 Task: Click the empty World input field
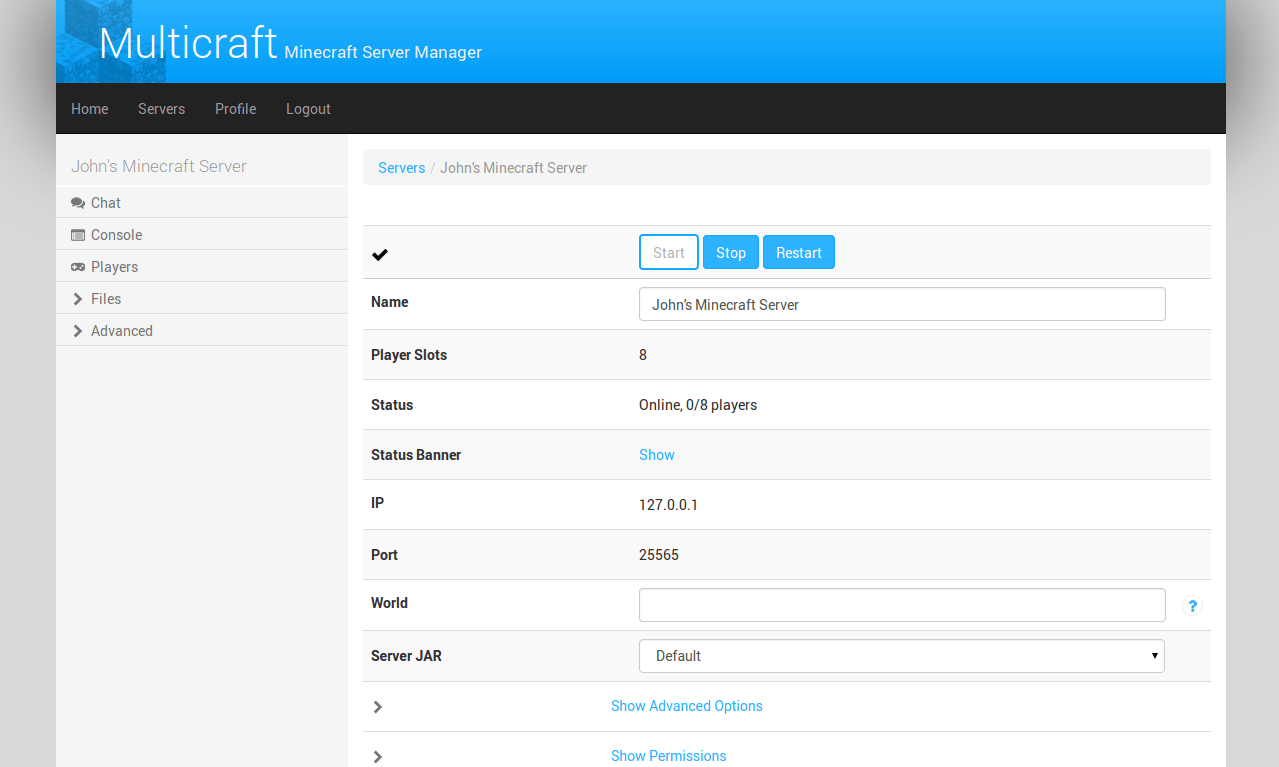point(902,605)
